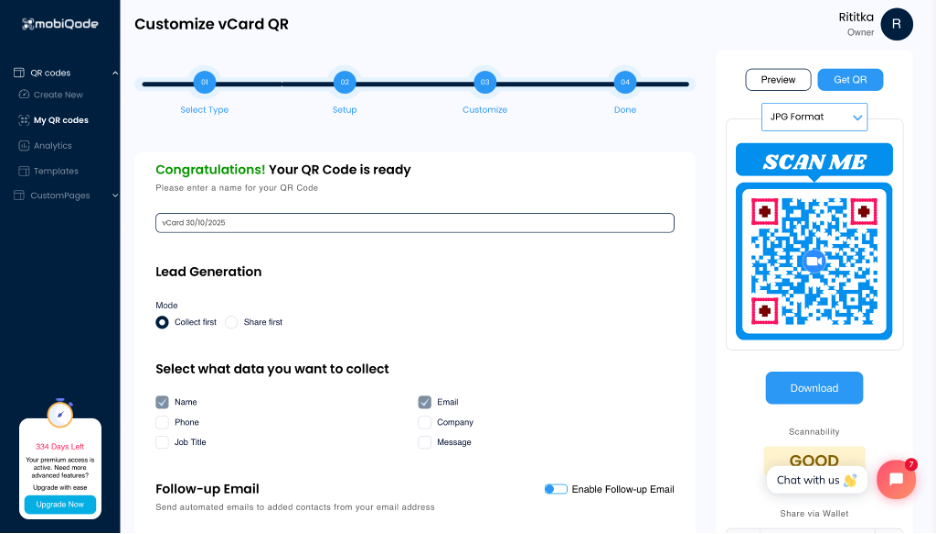Image resolution: width=936 pixels, height=534 pixels.
Task: Click the CustomPages sidebar icon
Action: tap(19, 196)
